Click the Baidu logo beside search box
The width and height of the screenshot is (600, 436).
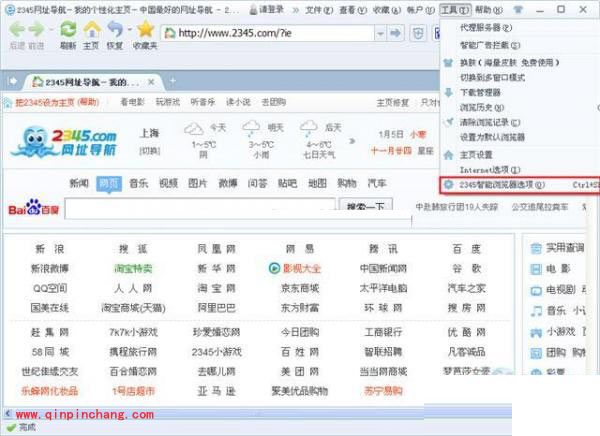click(x=34, y=208)
